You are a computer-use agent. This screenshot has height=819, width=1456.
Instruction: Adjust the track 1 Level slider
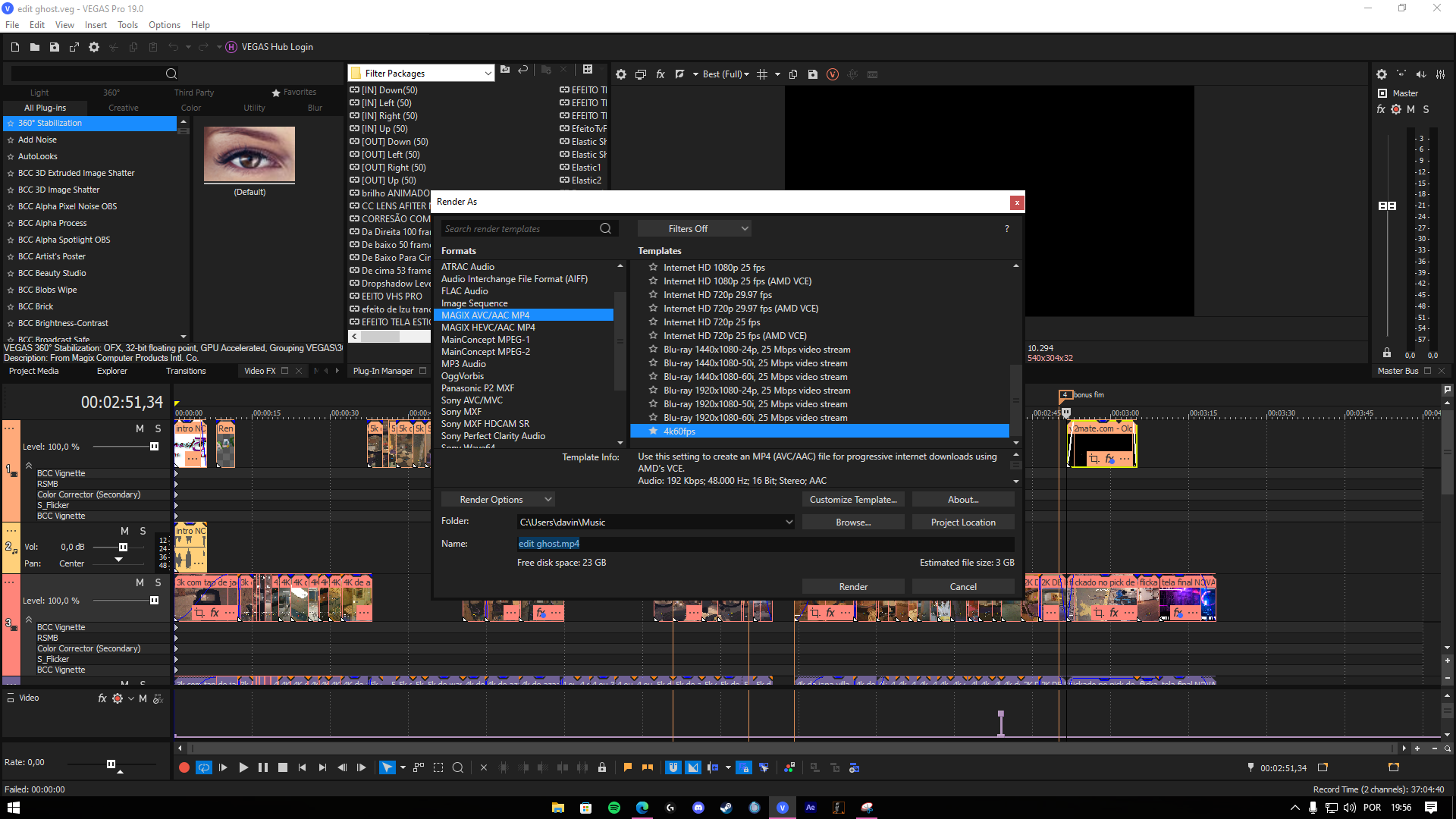[154, 447]
